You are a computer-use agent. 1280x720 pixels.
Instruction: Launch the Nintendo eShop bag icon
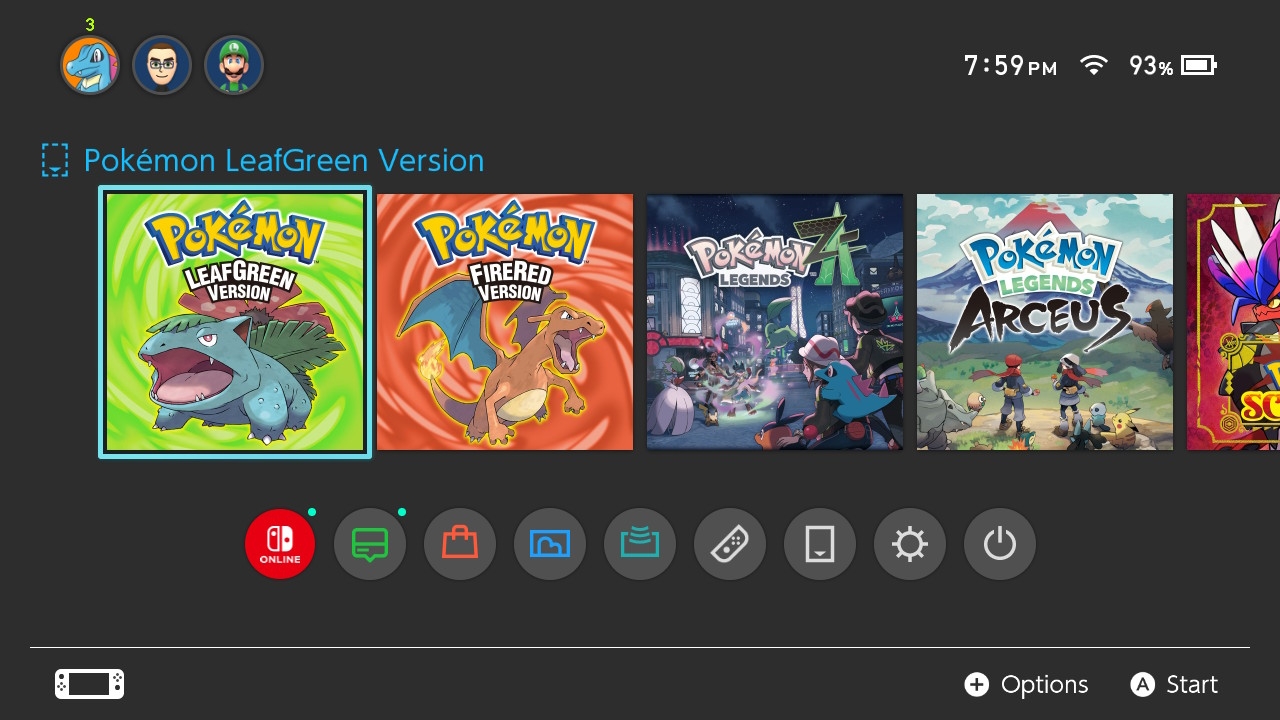(x=460, y=545)
